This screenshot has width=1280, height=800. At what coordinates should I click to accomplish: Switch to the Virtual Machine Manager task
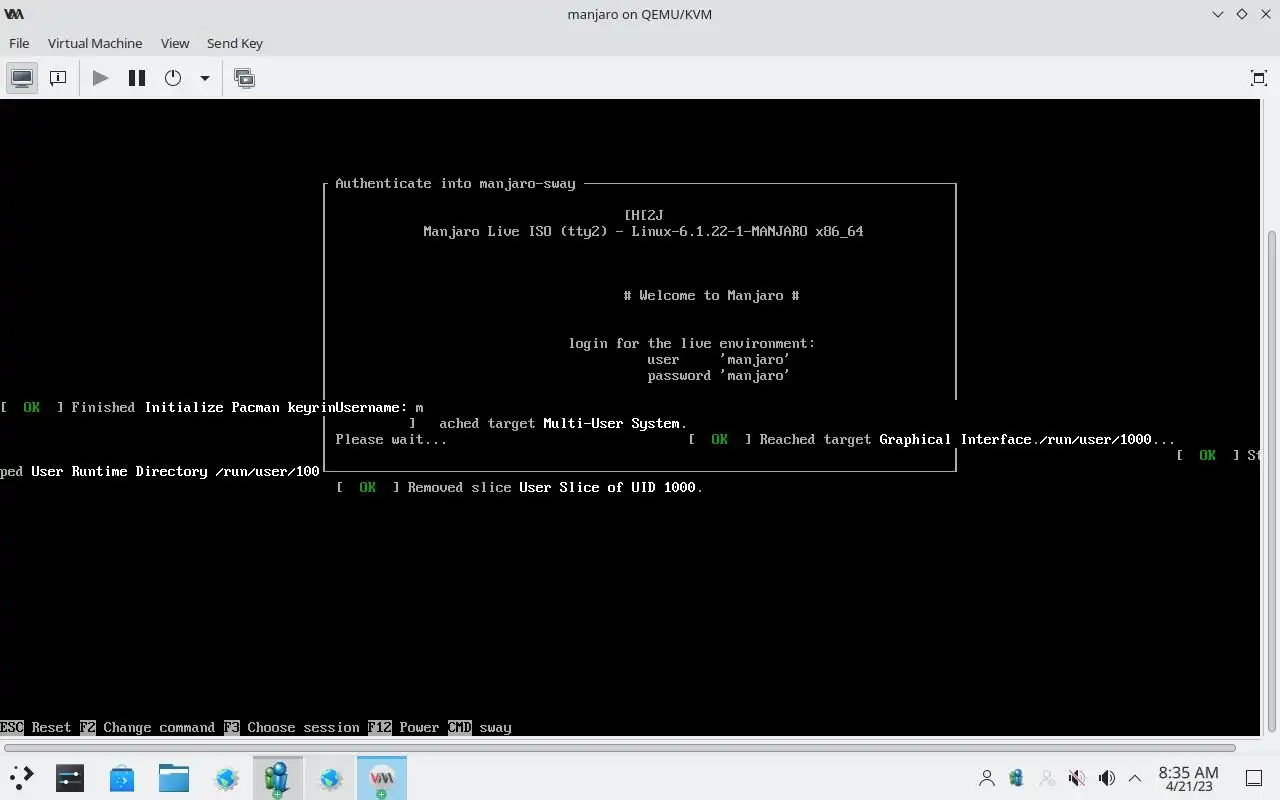(278, 777)
